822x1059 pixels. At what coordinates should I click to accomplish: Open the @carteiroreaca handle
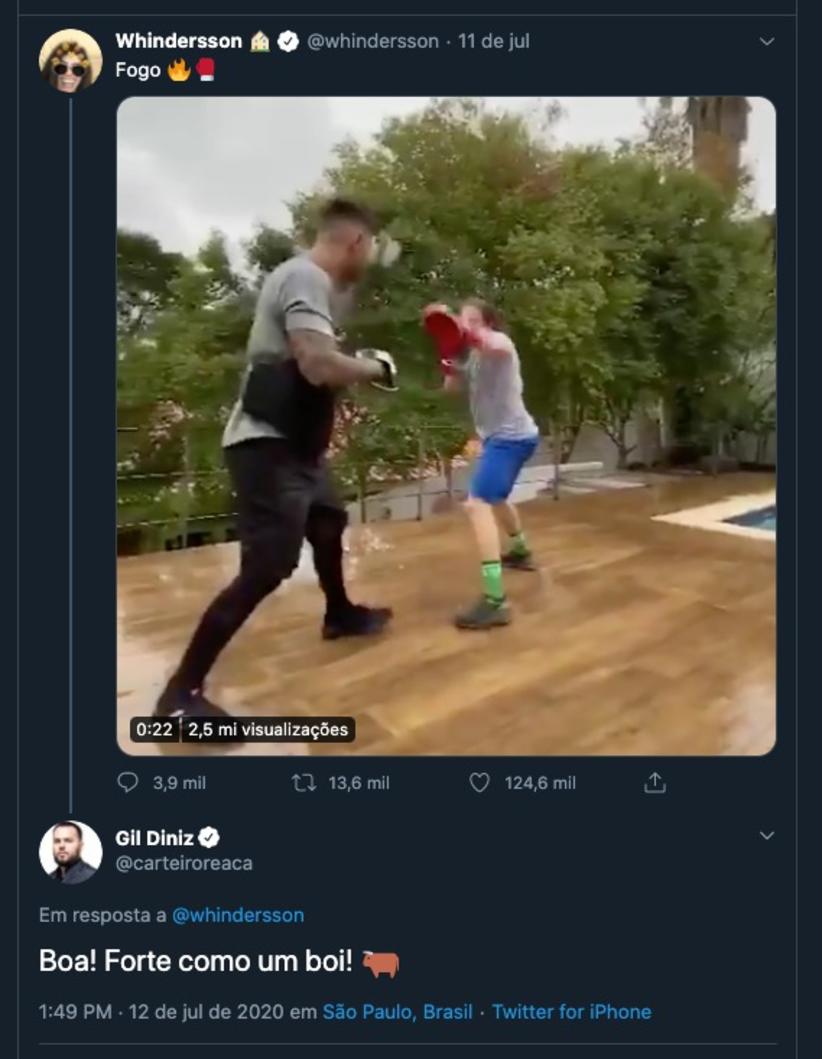pyautogui.click(x=184, y=863)
